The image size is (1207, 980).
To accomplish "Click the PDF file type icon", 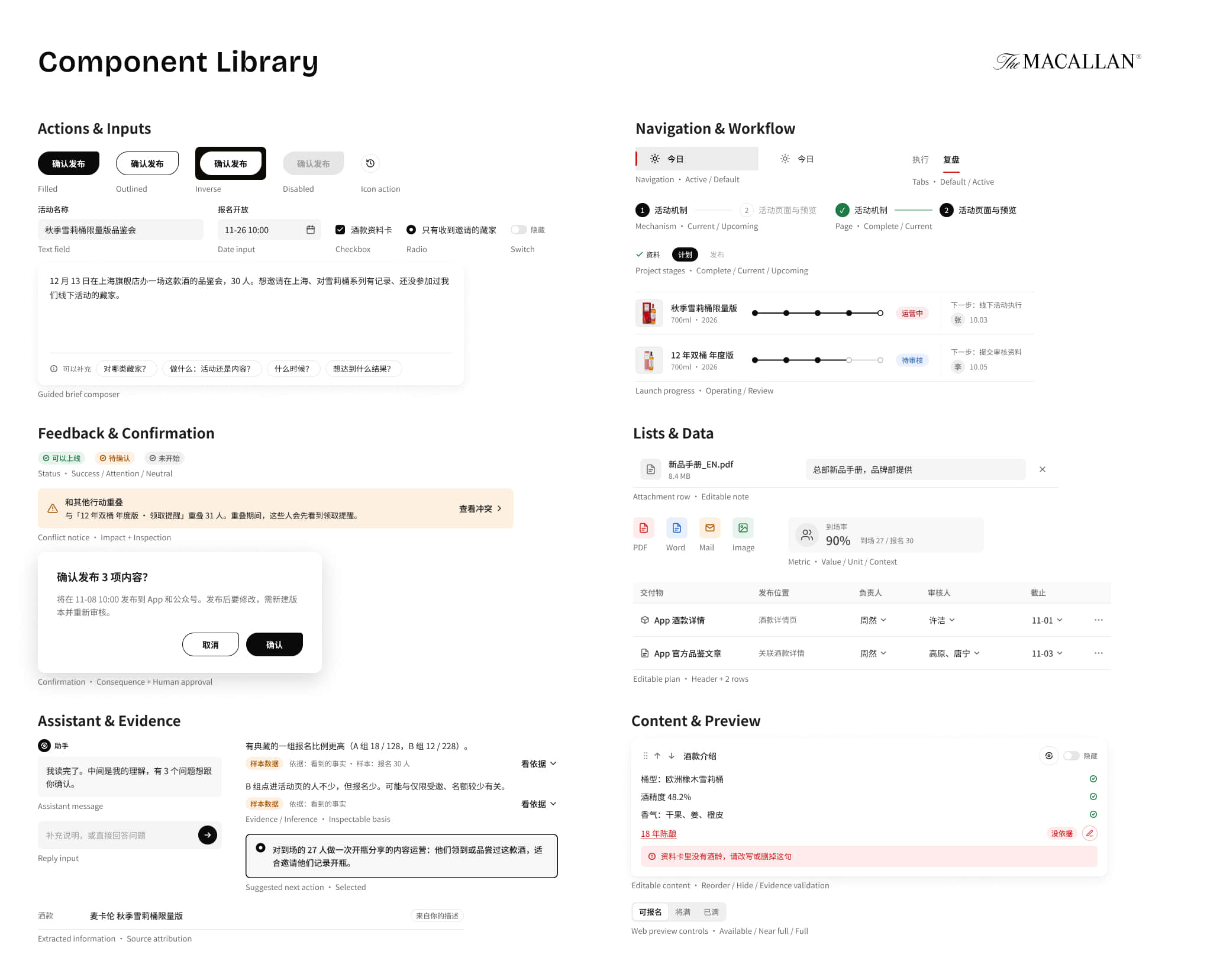I will [x=644, y=528].
